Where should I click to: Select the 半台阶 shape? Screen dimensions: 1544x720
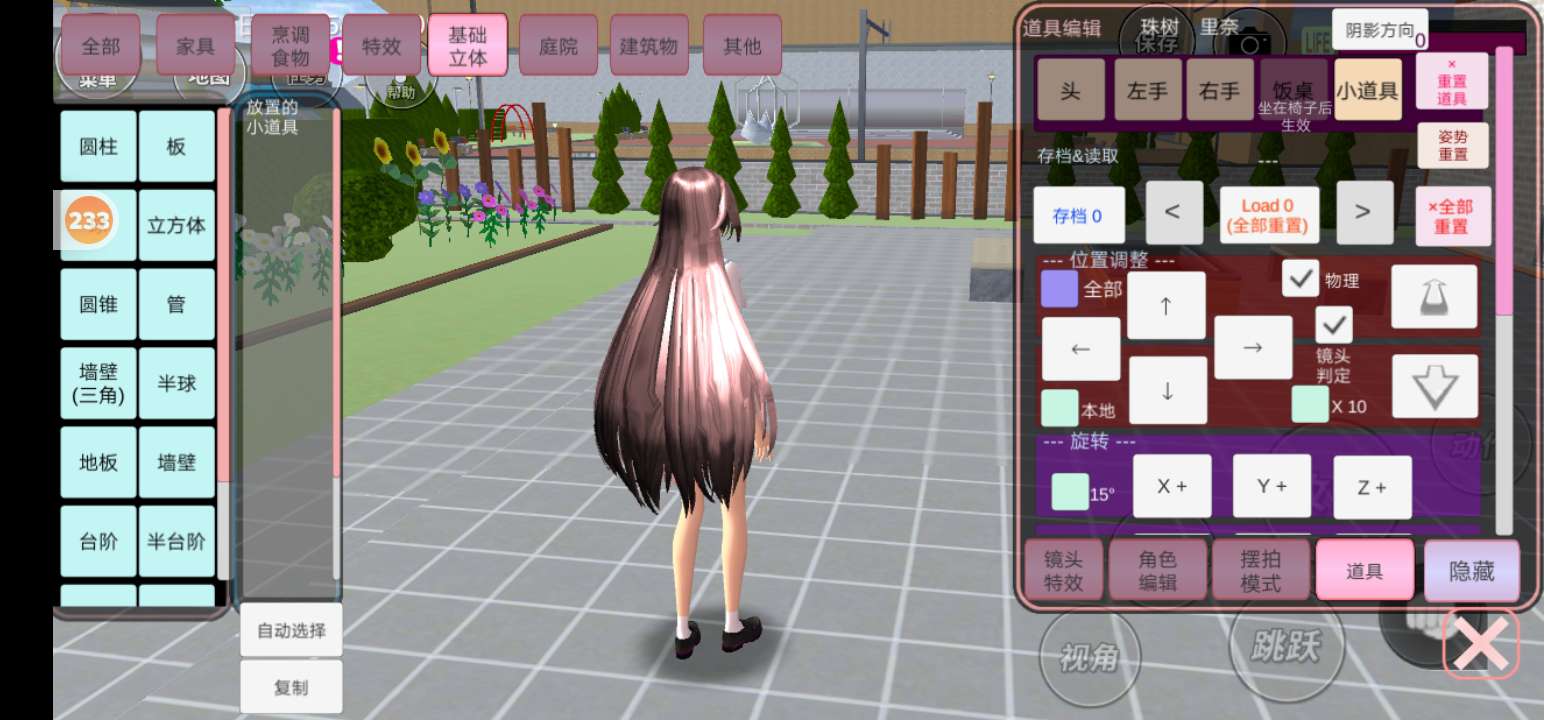(176, 541)
